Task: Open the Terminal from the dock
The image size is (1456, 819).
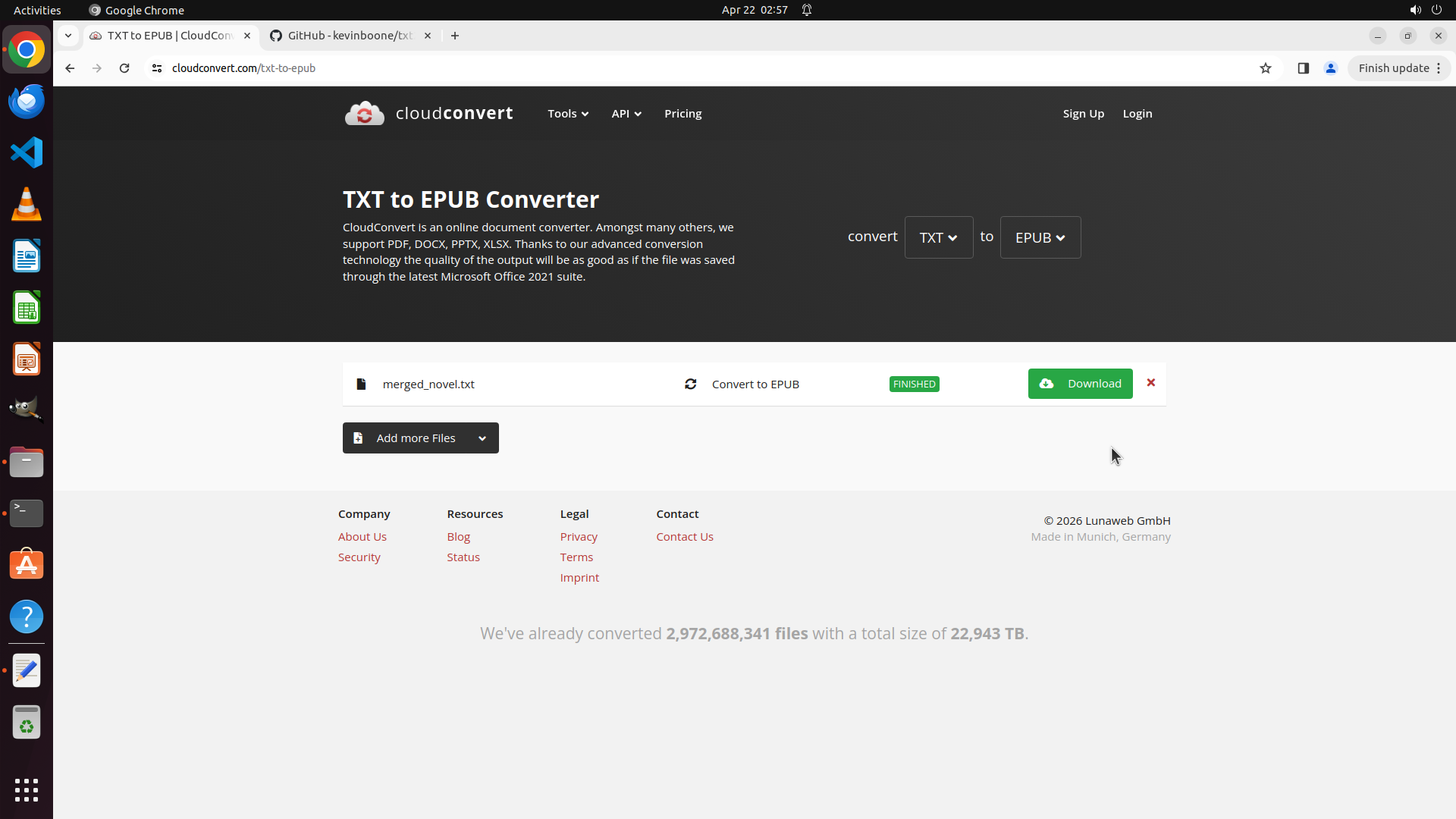Action: click(27, 513)
